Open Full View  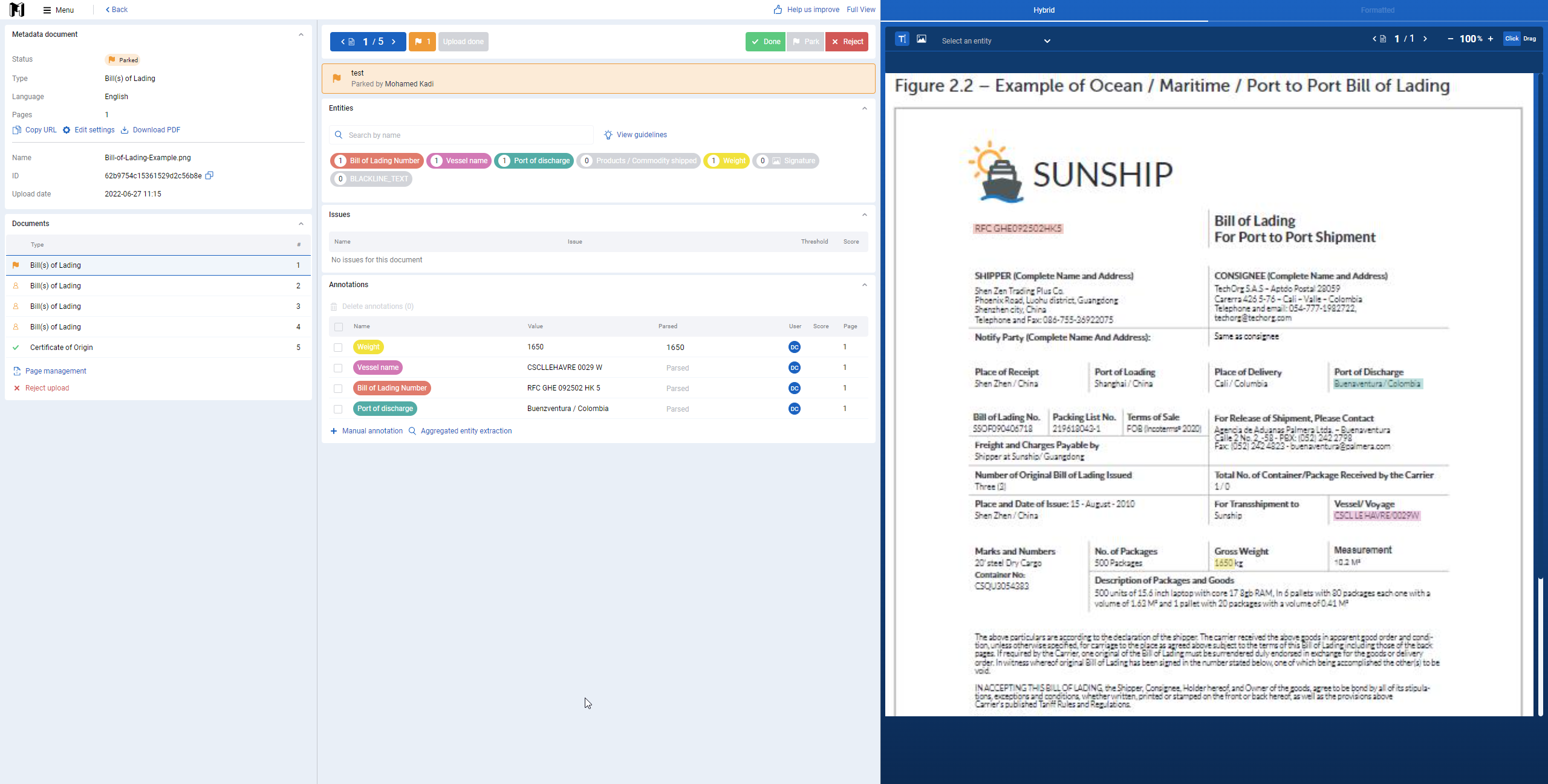coord(861,10)
